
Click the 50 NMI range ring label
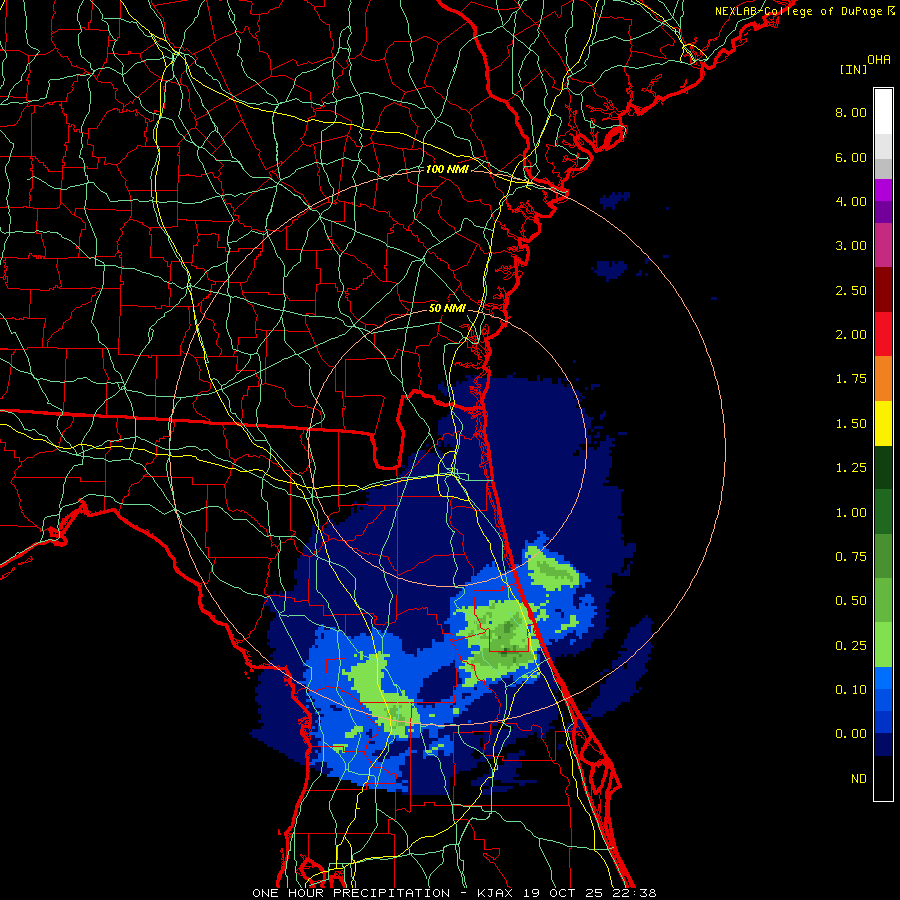click(x=447, y=308)
